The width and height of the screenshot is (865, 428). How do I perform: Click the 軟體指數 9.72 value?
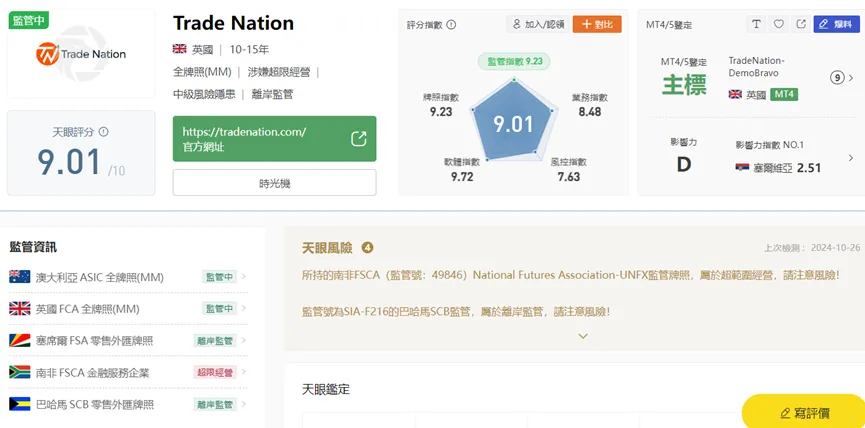[x=462, y=176]
